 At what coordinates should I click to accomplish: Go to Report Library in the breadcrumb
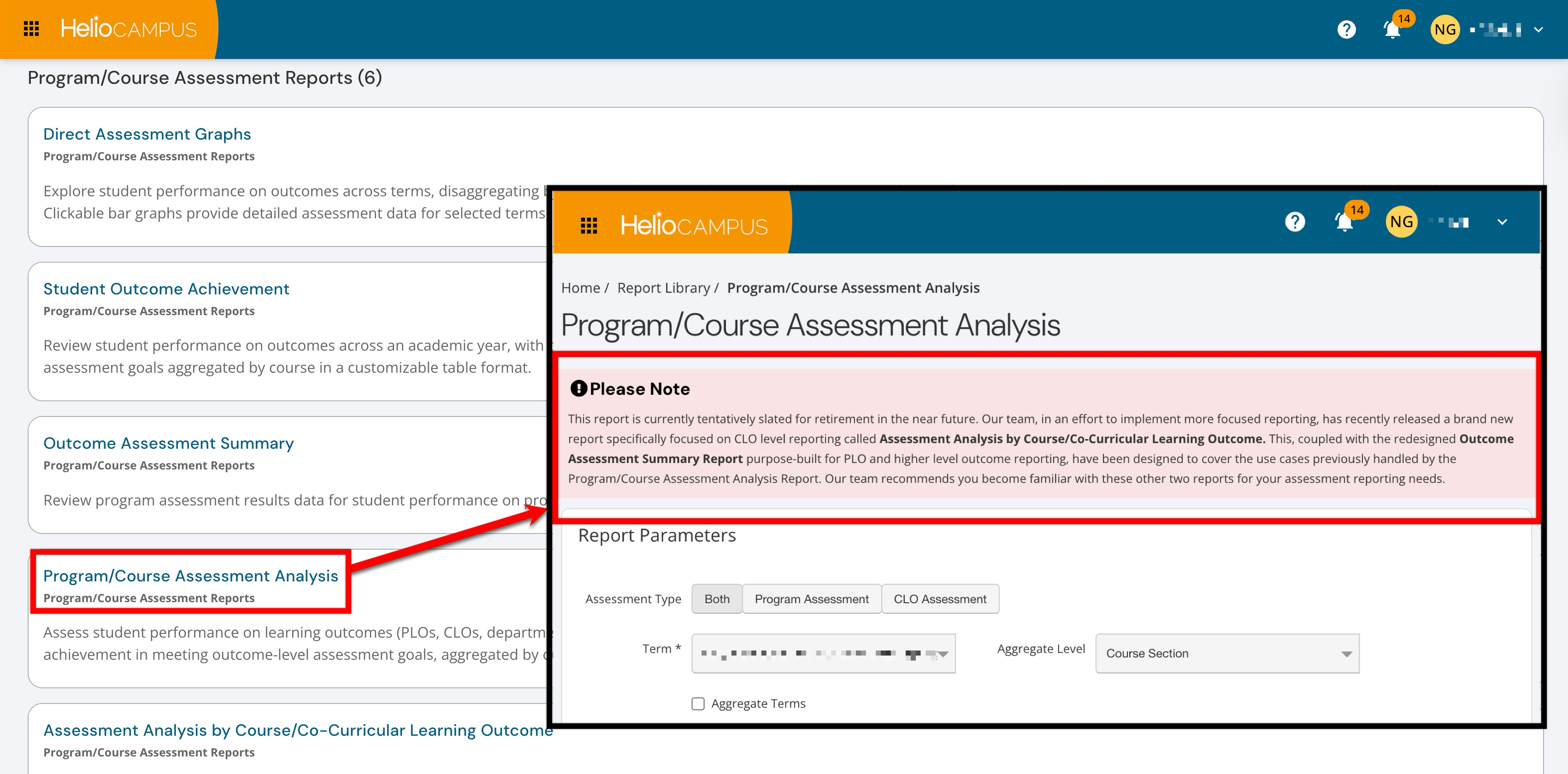(664, 288)
